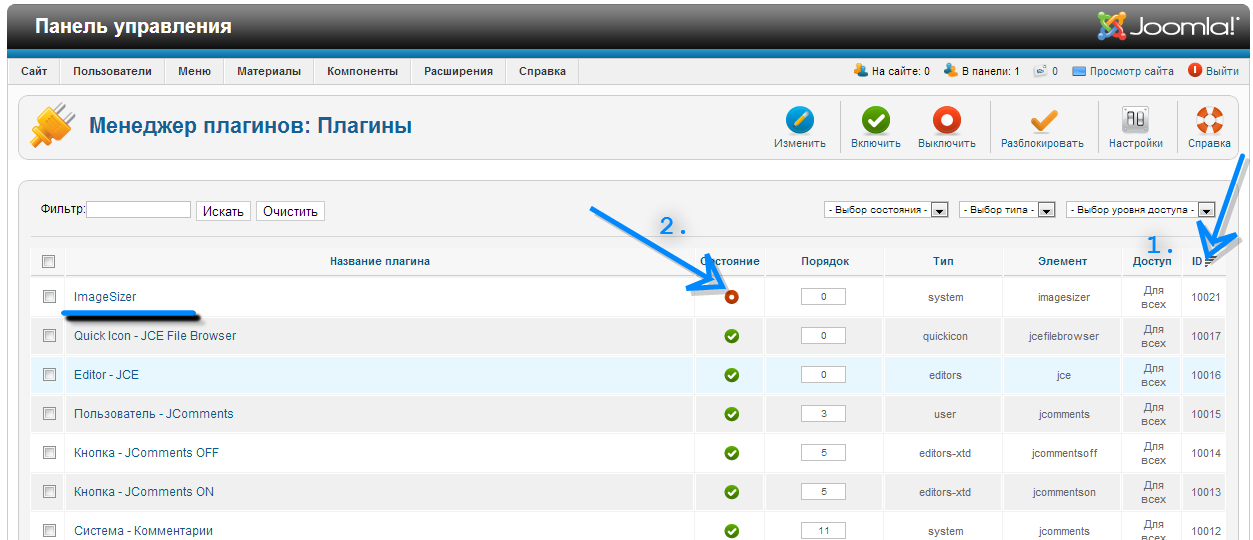
Task: Toggle the red status icon for ImageSizer
Action: pos(731,297)
